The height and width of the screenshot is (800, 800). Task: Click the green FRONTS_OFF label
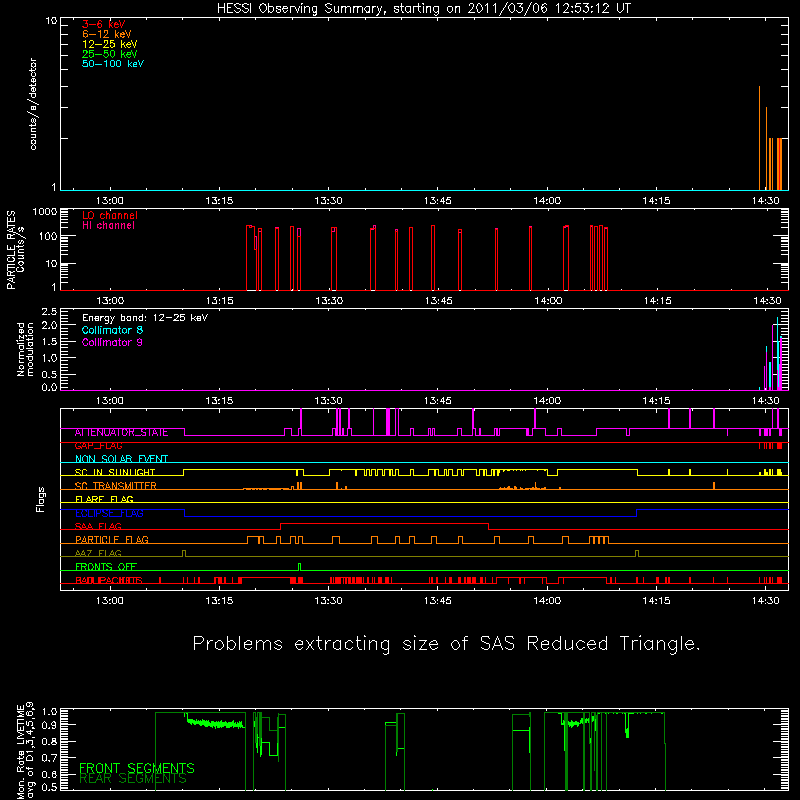click(106, 567)
